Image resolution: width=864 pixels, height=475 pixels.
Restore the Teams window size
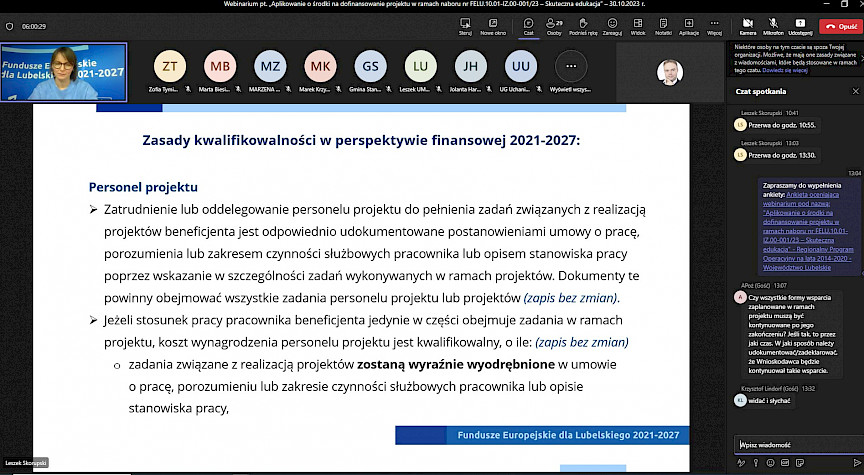(844, 4)
